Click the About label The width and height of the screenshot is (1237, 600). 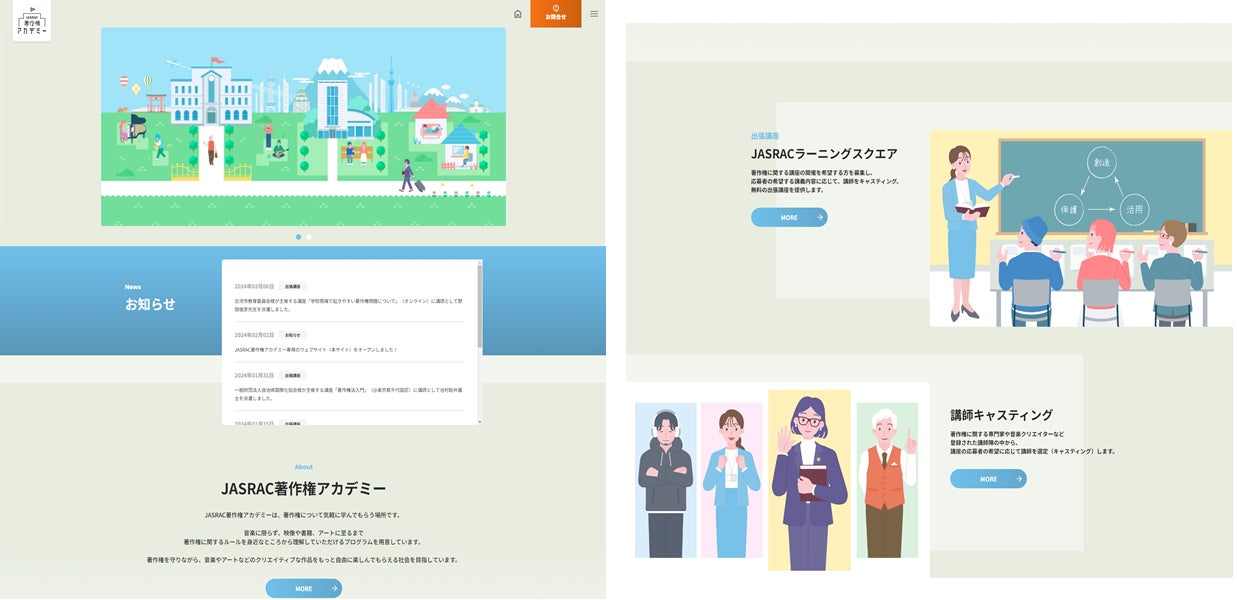pos(304,467)
